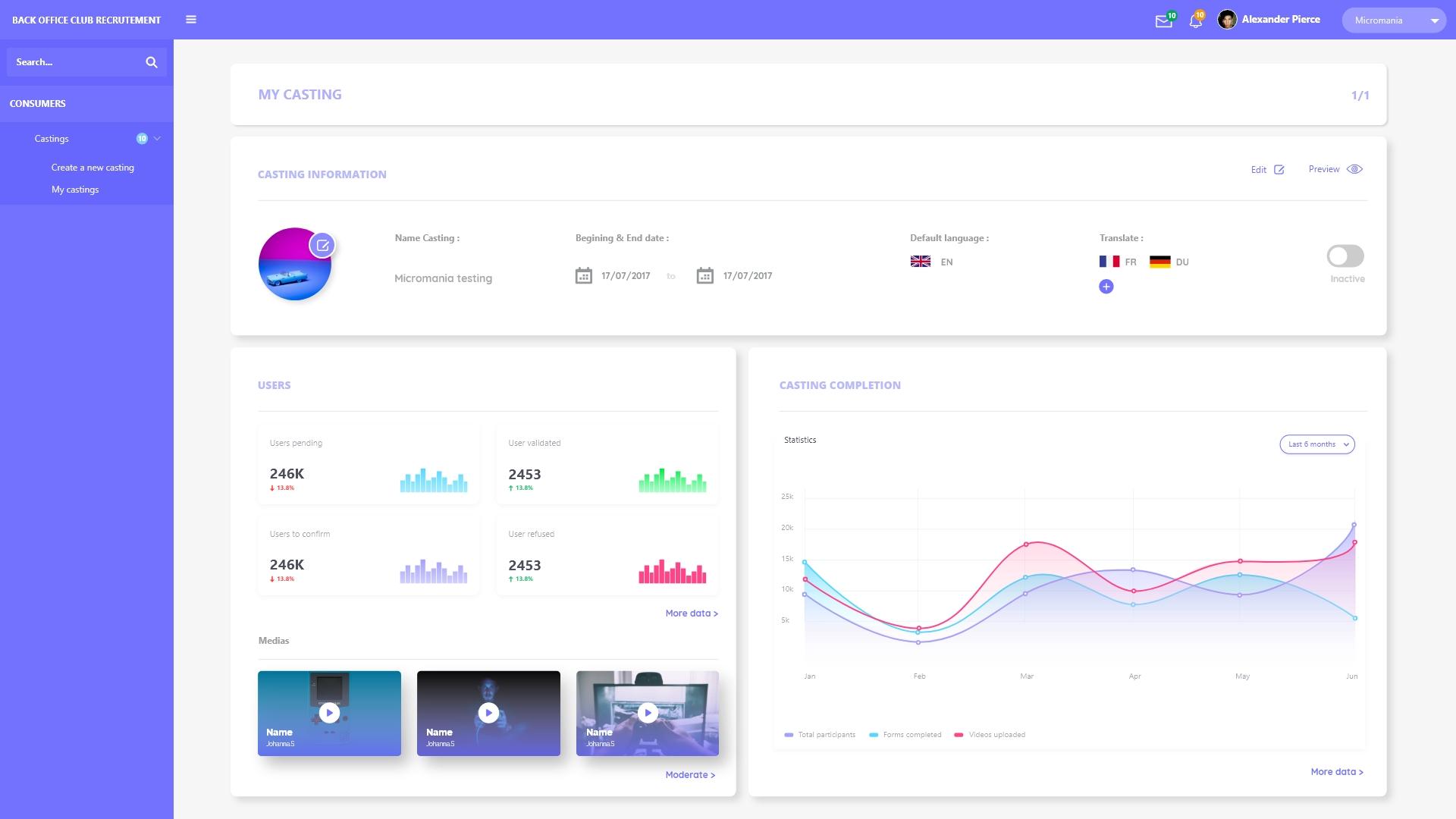Expand the Castings sidebar menu item

[x=158, y=137]
